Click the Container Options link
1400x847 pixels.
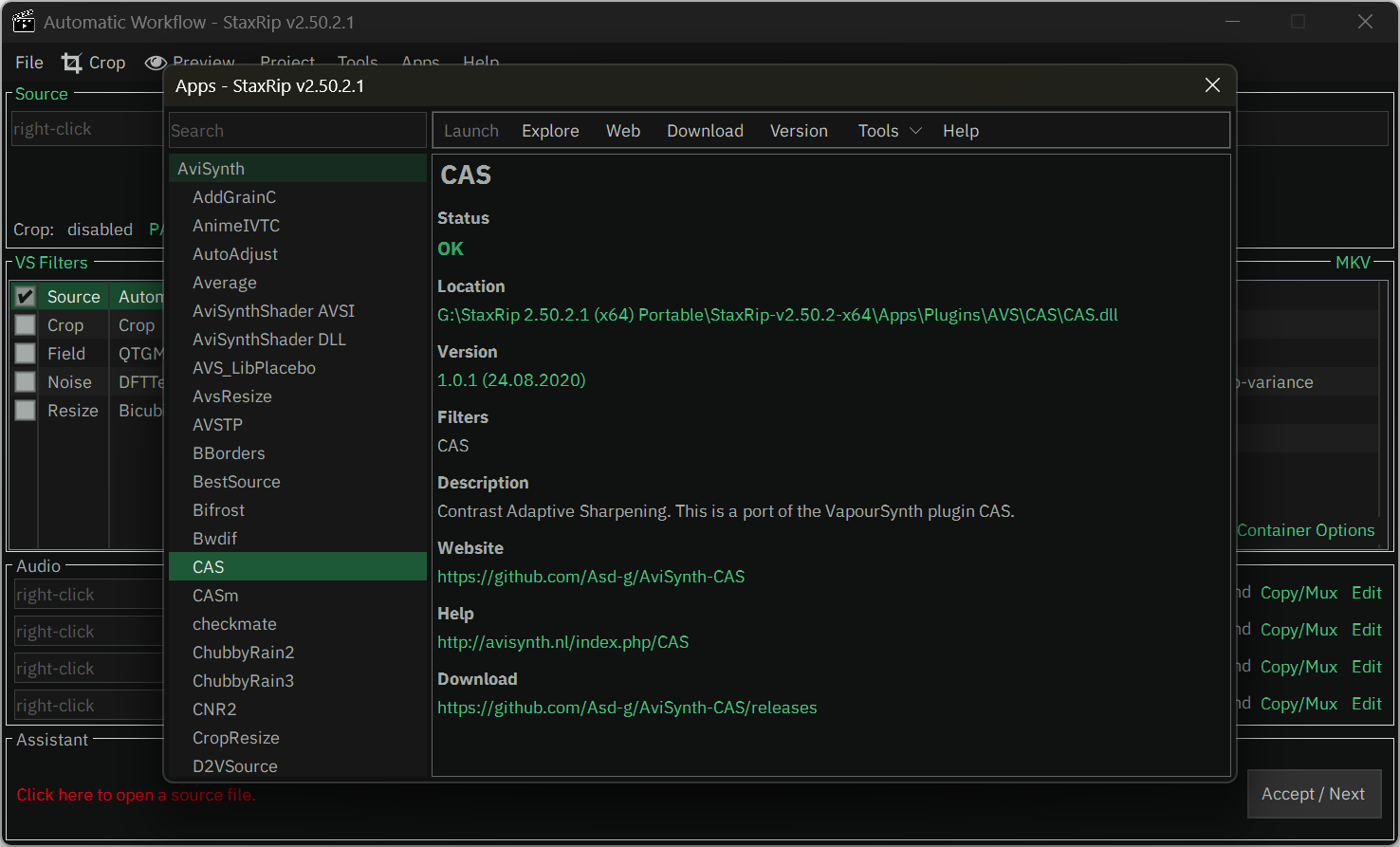pos(1305,530)
